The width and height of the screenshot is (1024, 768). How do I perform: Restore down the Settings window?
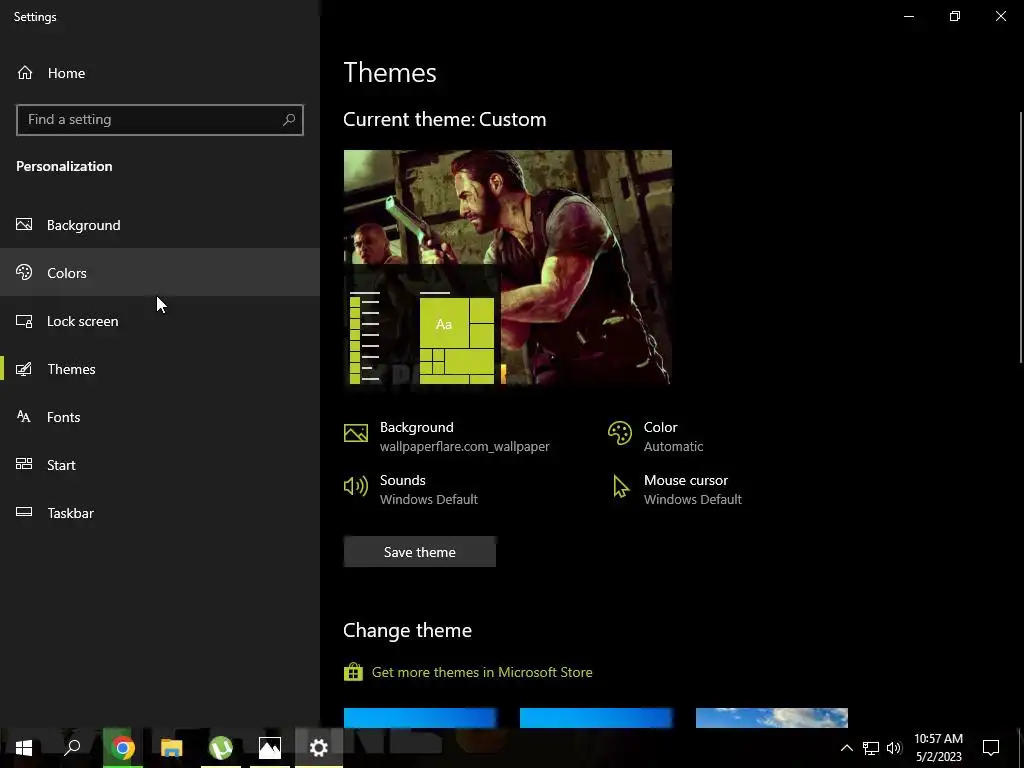pyautogui.click(x=955, y=16)
